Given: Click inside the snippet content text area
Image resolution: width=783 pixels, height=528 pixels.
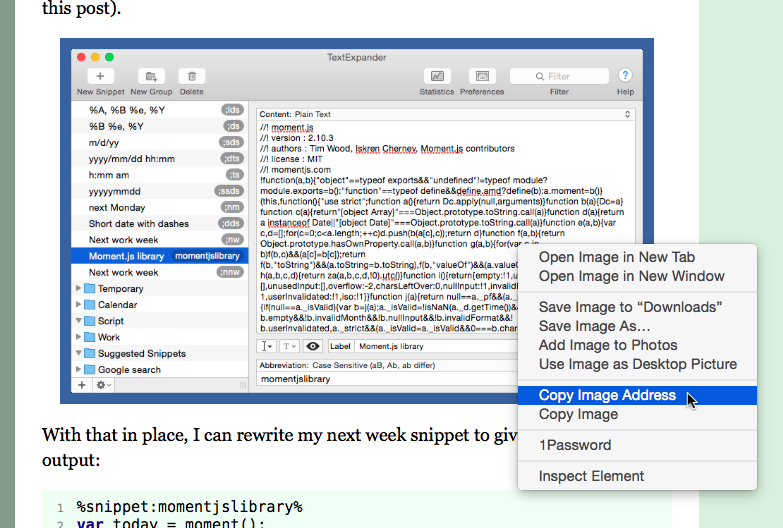Looking at the screenshot, I should (445, 227).
